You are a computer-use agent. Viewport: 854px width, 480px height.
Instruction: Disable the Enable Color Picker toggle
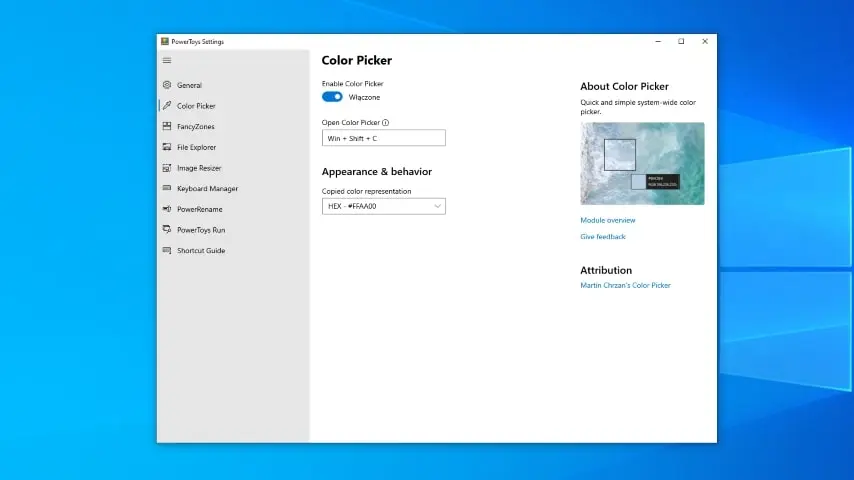(x=332, y=97)
